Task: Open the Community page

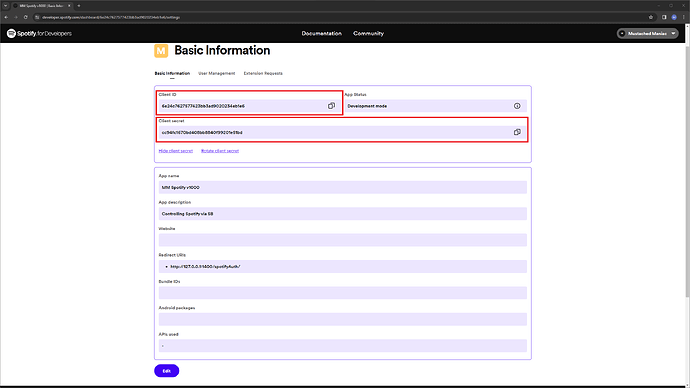Action: 368,33
